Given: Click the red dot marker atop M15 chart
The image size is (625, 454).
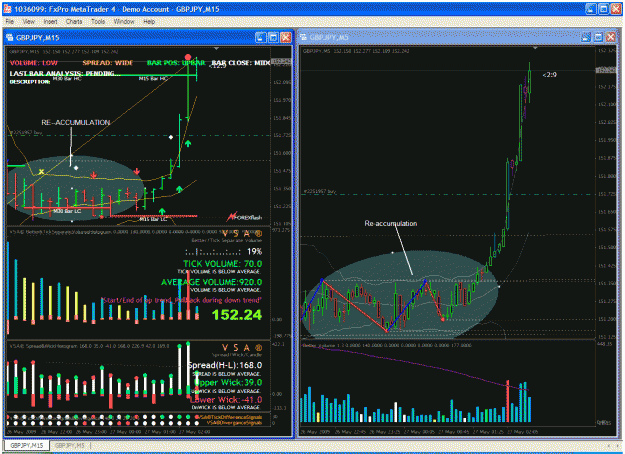Looking at the screenshot, I should (188, 57).
